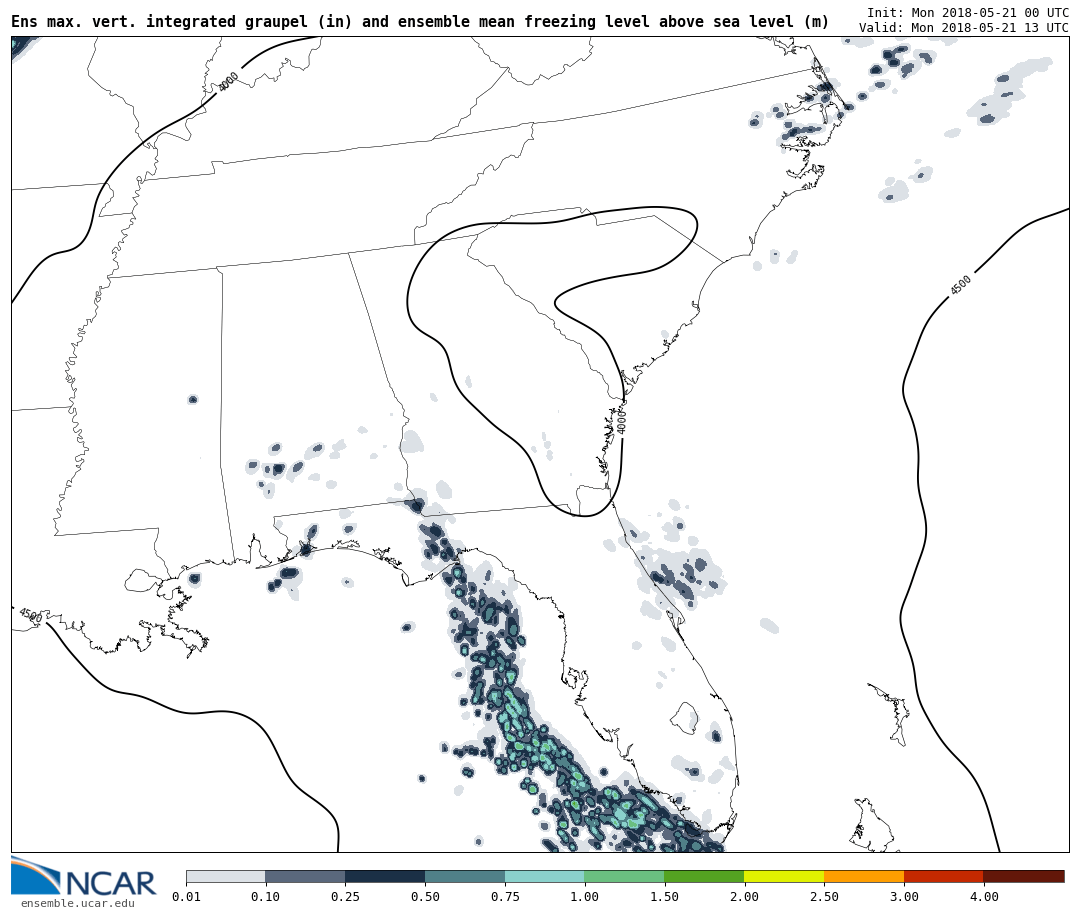Click the Init time text
The height and width of the screenshot is (915, 1080).
pyautogui.click(x=967, y=12)
